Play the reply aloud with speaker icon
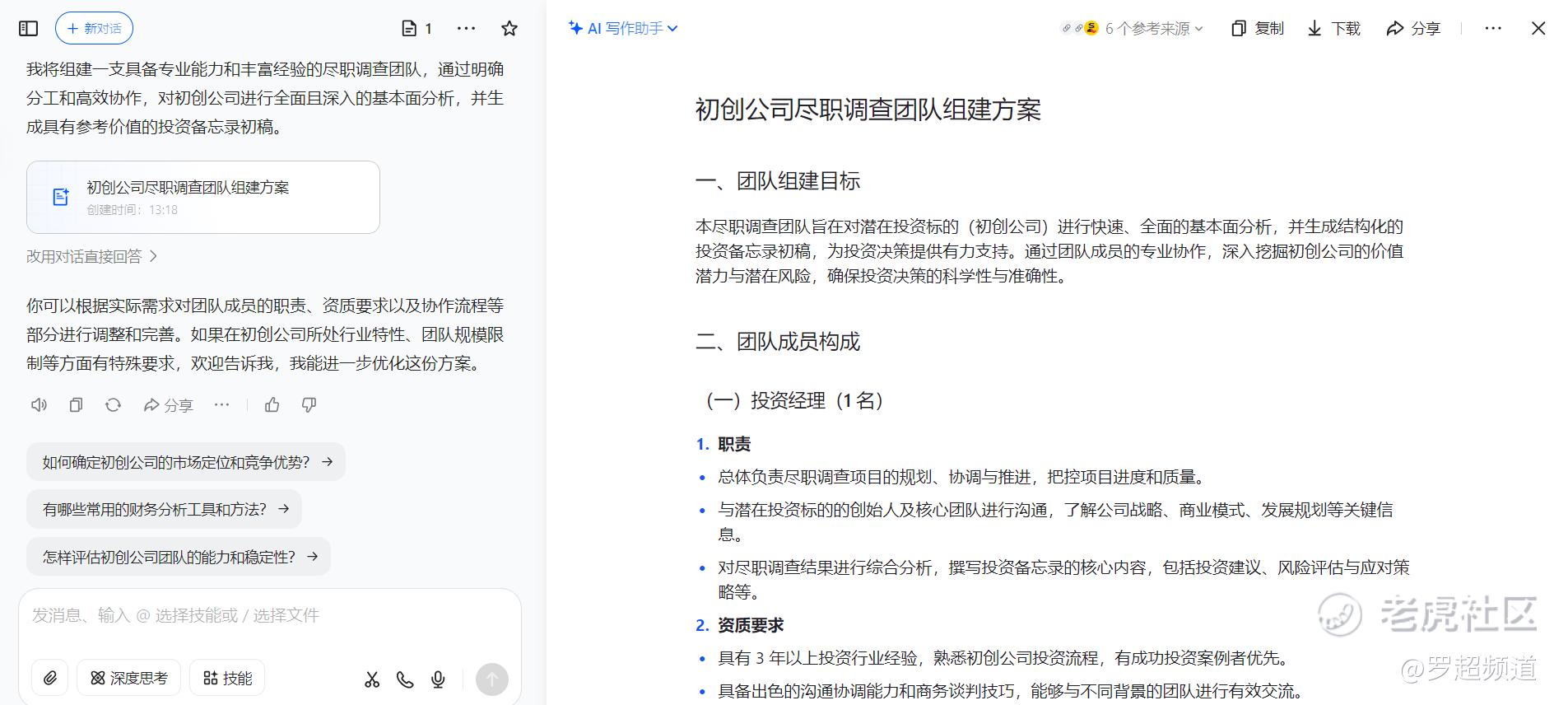 [39, 404]
